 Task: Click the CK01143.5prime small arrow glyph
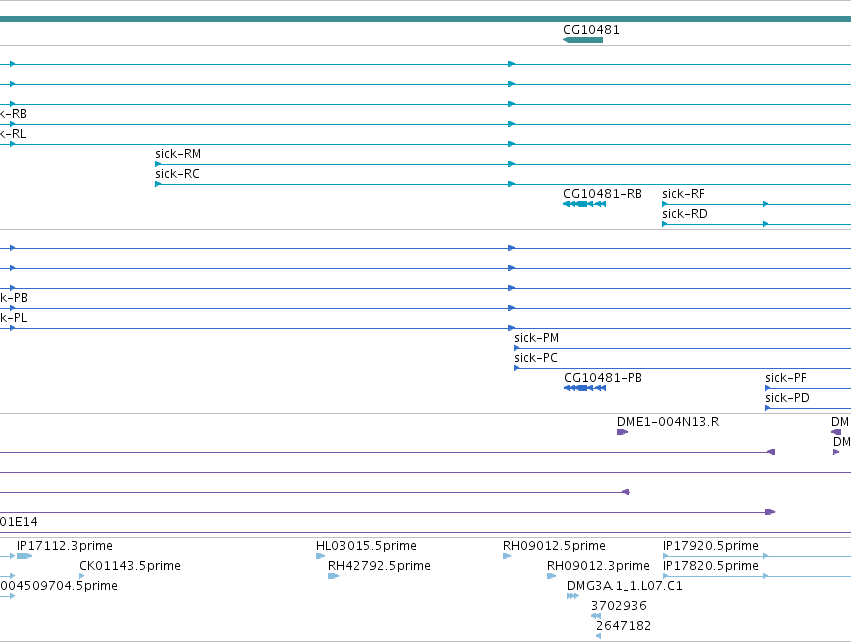[81, 576]
